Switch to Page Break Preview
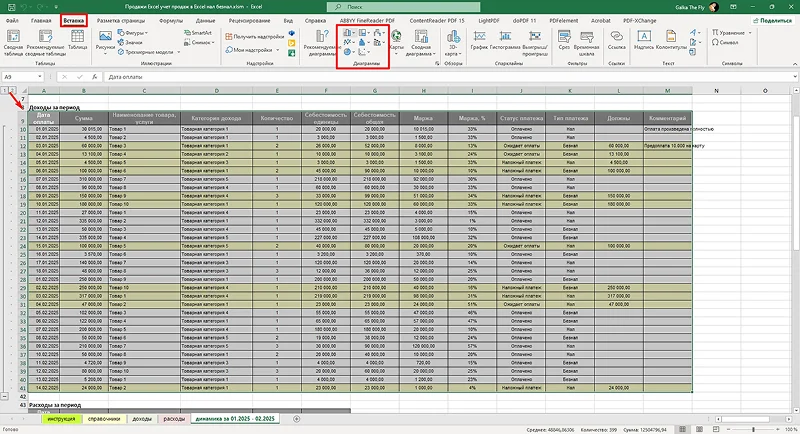 coord(715,429)
